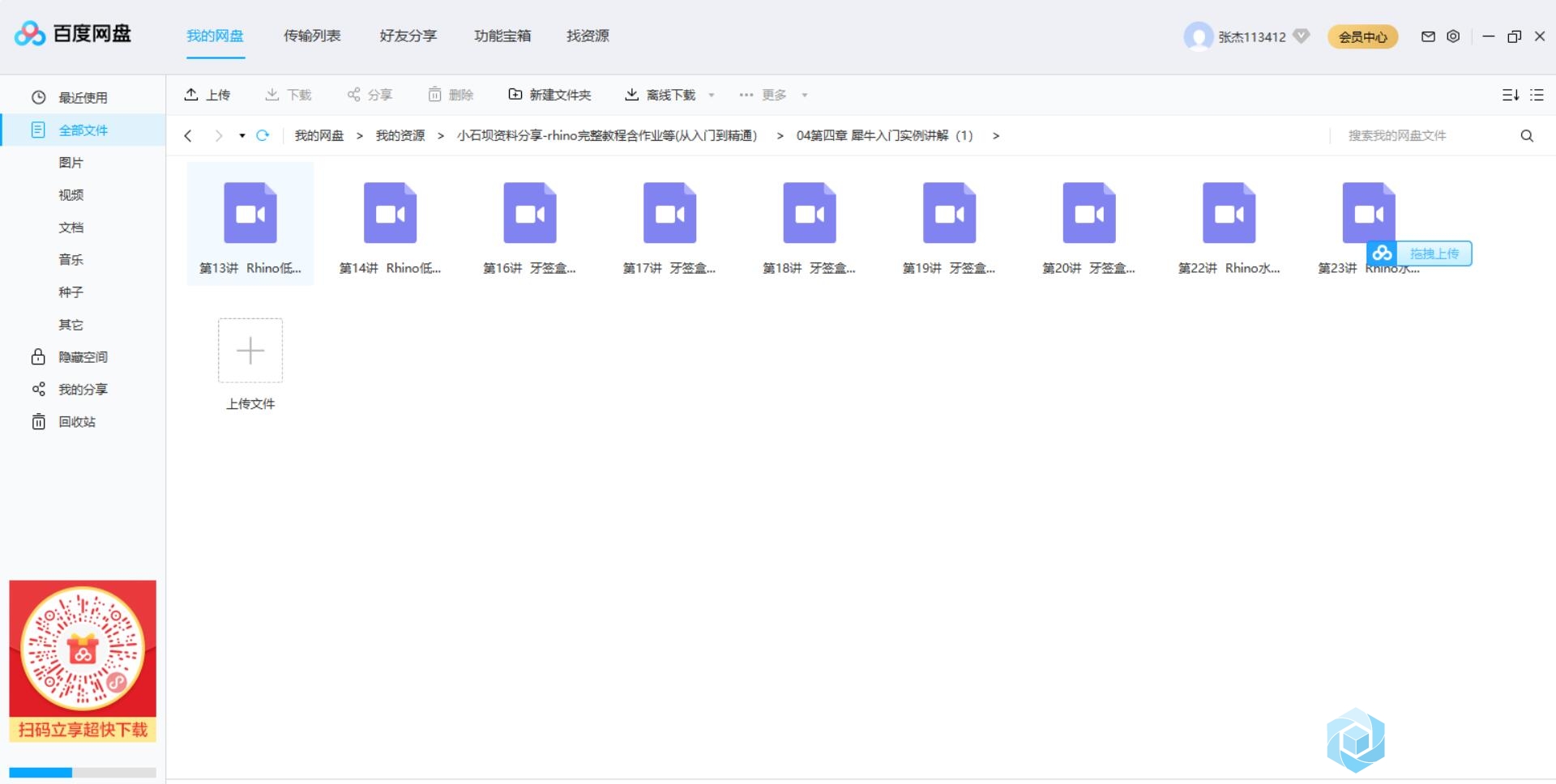Open the mail messages icon
The height and width of the screenshot is (784, 1556).
pos(1428,36)
